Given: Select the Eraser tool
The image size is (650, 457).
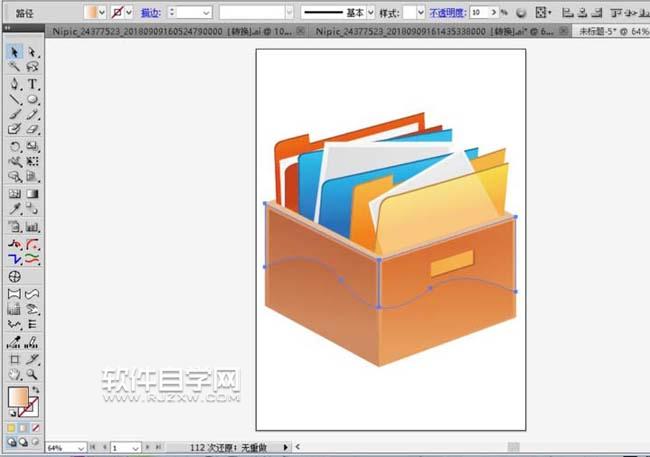Looking at the screenshot, I should pos(32,129).
